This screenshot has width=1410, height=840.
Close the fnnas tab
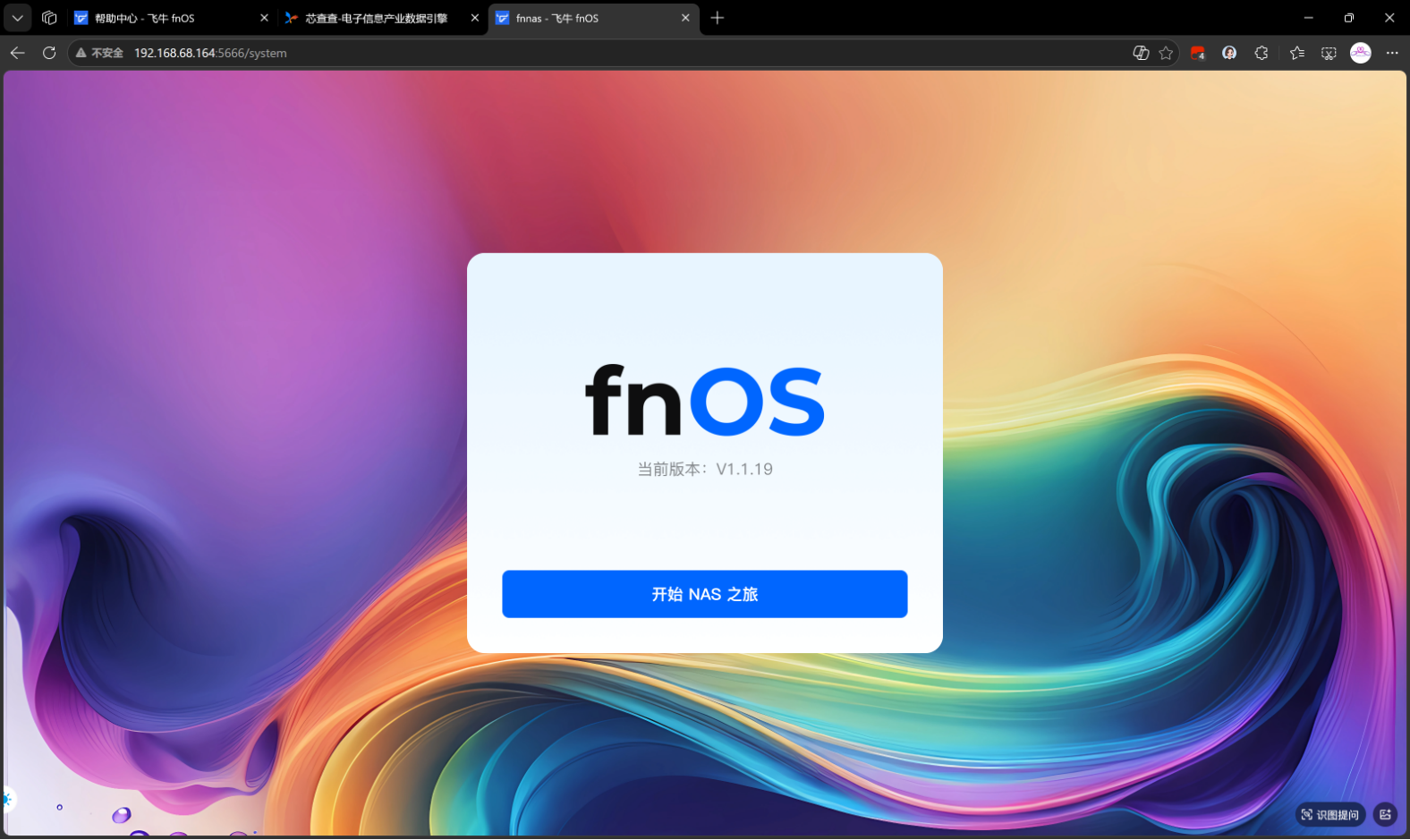point(685,18)
